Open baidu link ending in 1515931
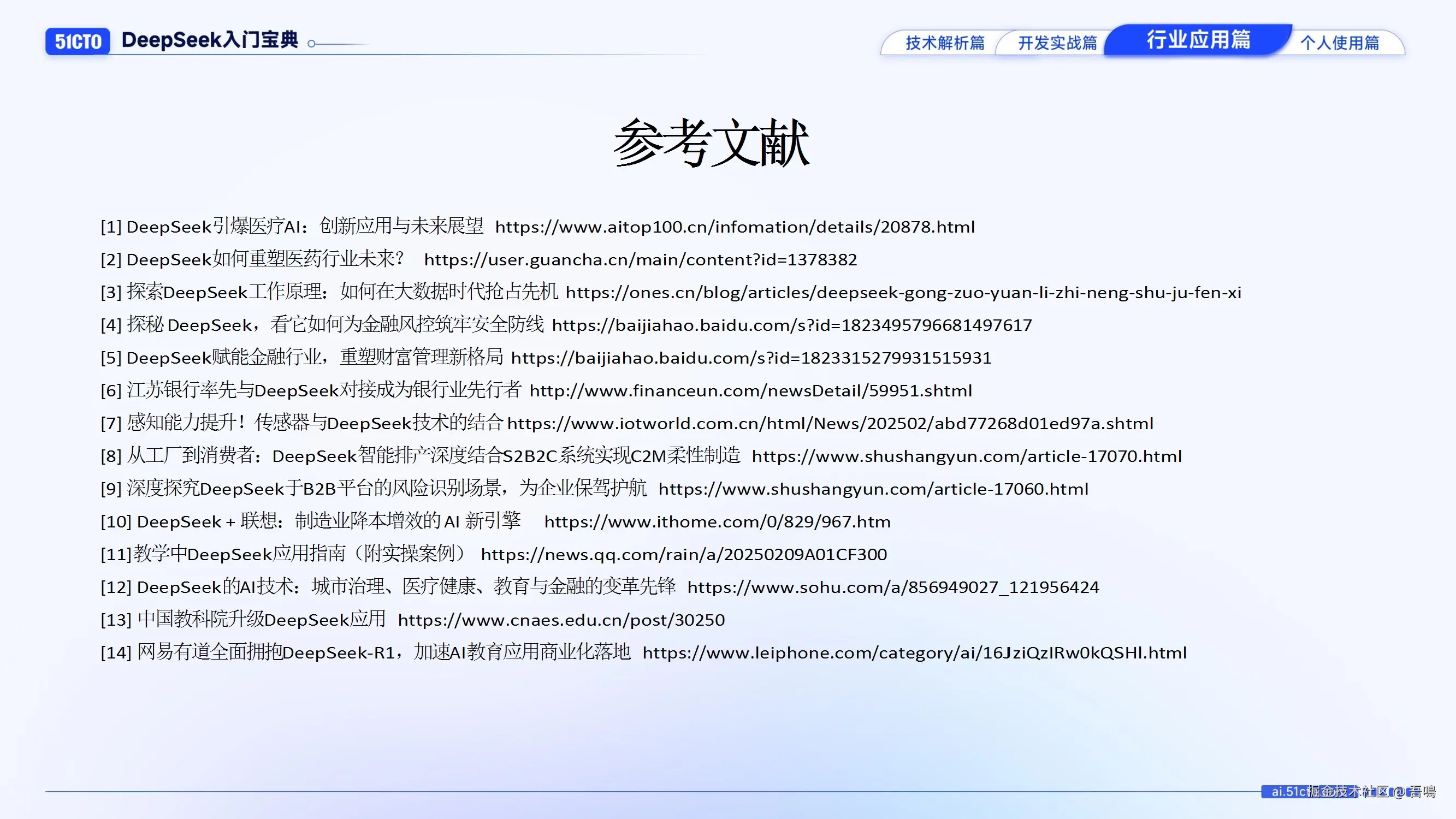 (751, 358)
